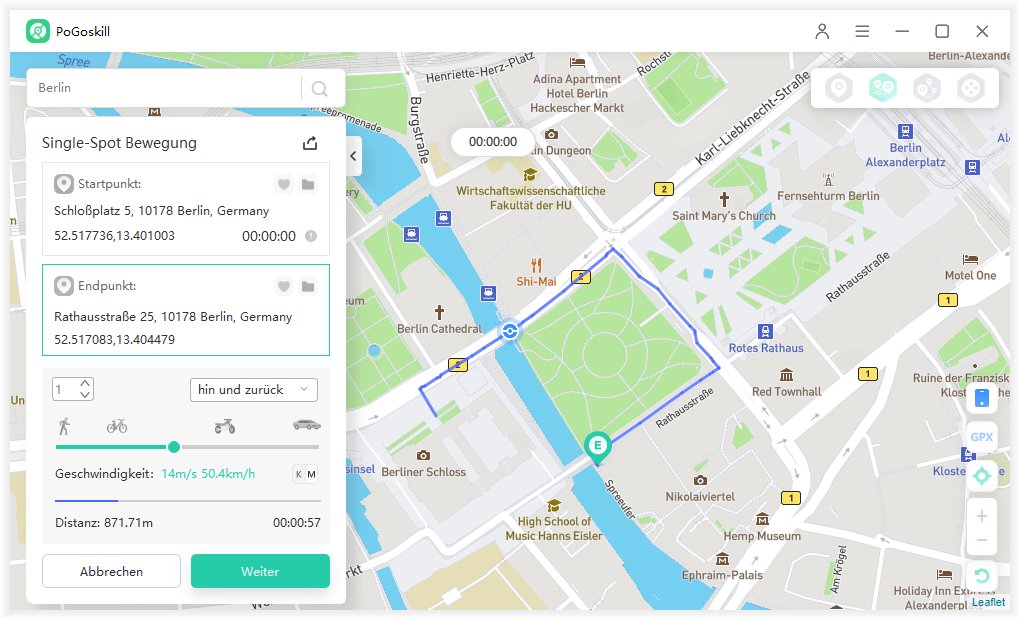1020x620 pixels.
Task: Select the teleport mode icon
Action: pyautogui.click(x=839, y=89)
